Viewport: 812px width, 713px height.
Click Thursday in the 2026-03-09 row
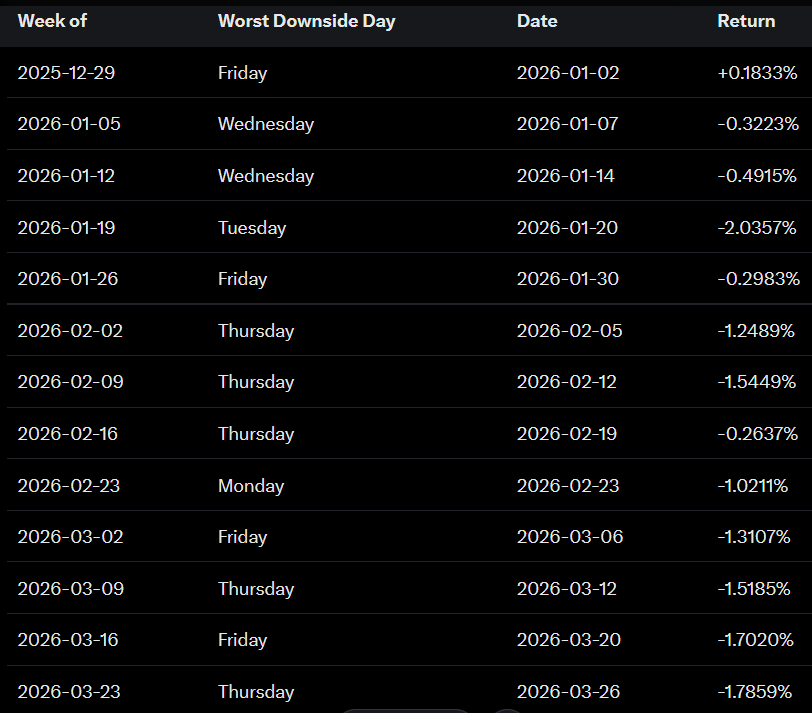[x=256, y=588]
